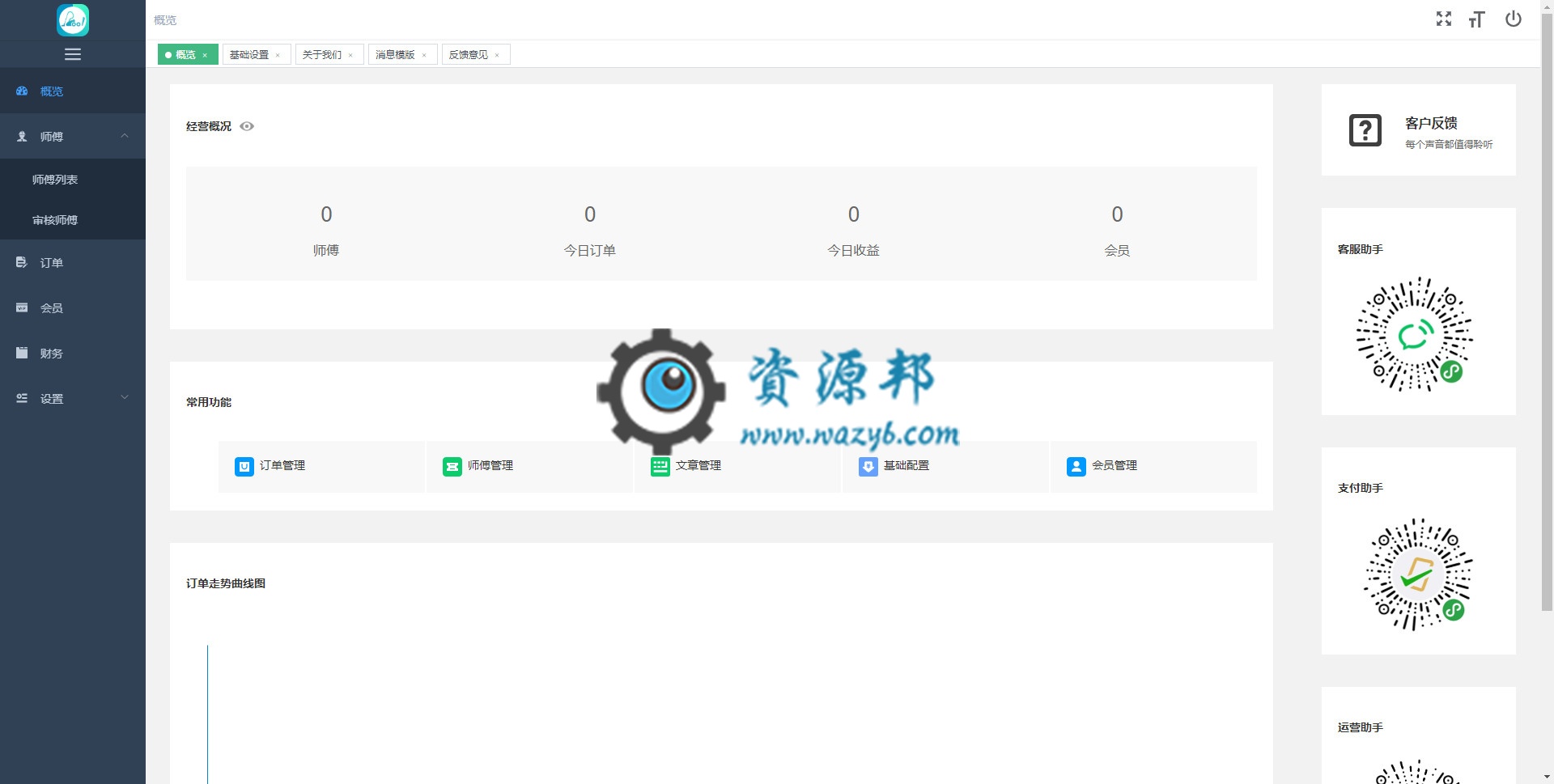
Task: Open the 文章管理 shortcut
Action: tap(737, 466)
